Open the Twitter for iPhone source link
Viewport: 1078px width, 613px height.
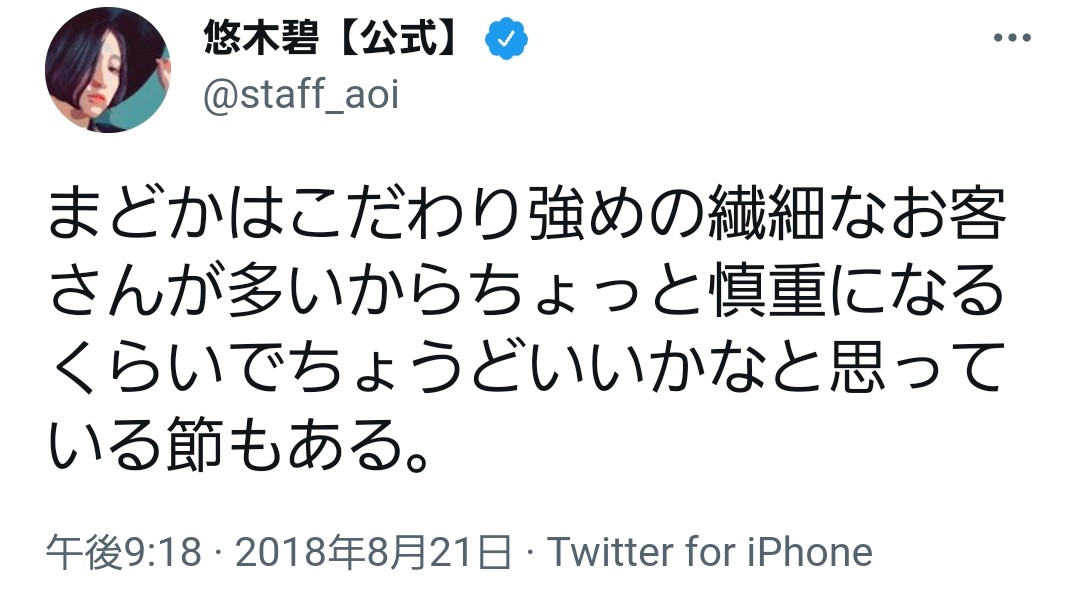(710, 551)
